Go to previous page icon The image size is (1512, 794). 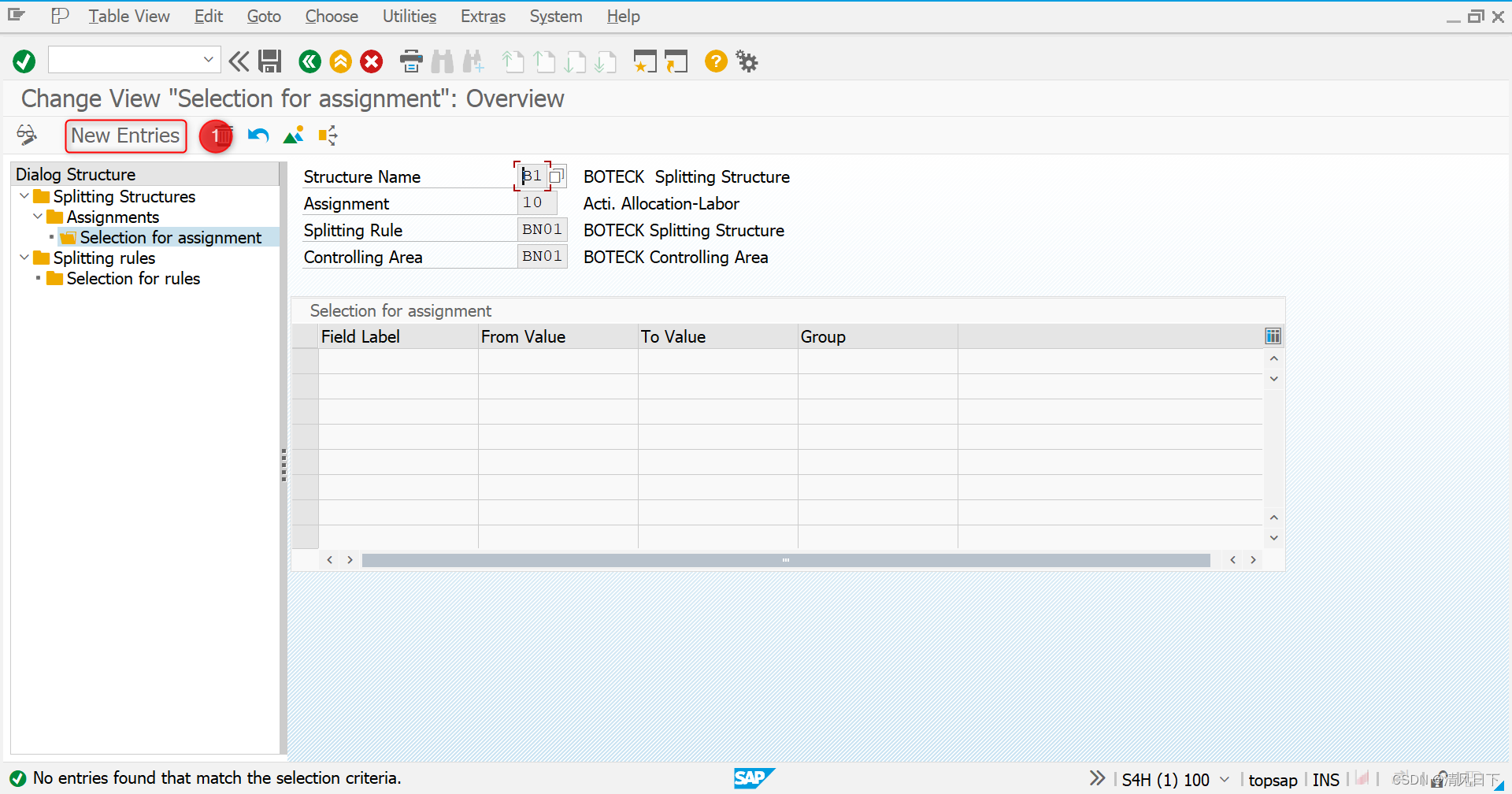pos(544,61)
